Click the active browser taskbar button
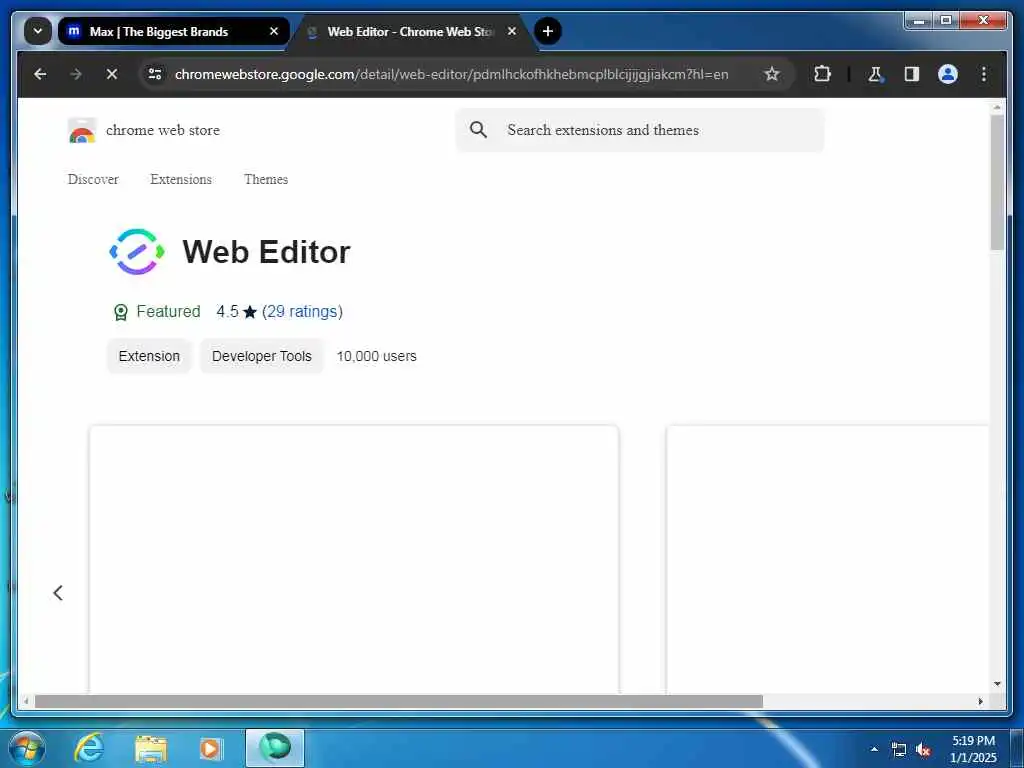The width and height of the screenshot is (1024, 768). [275, 748]
